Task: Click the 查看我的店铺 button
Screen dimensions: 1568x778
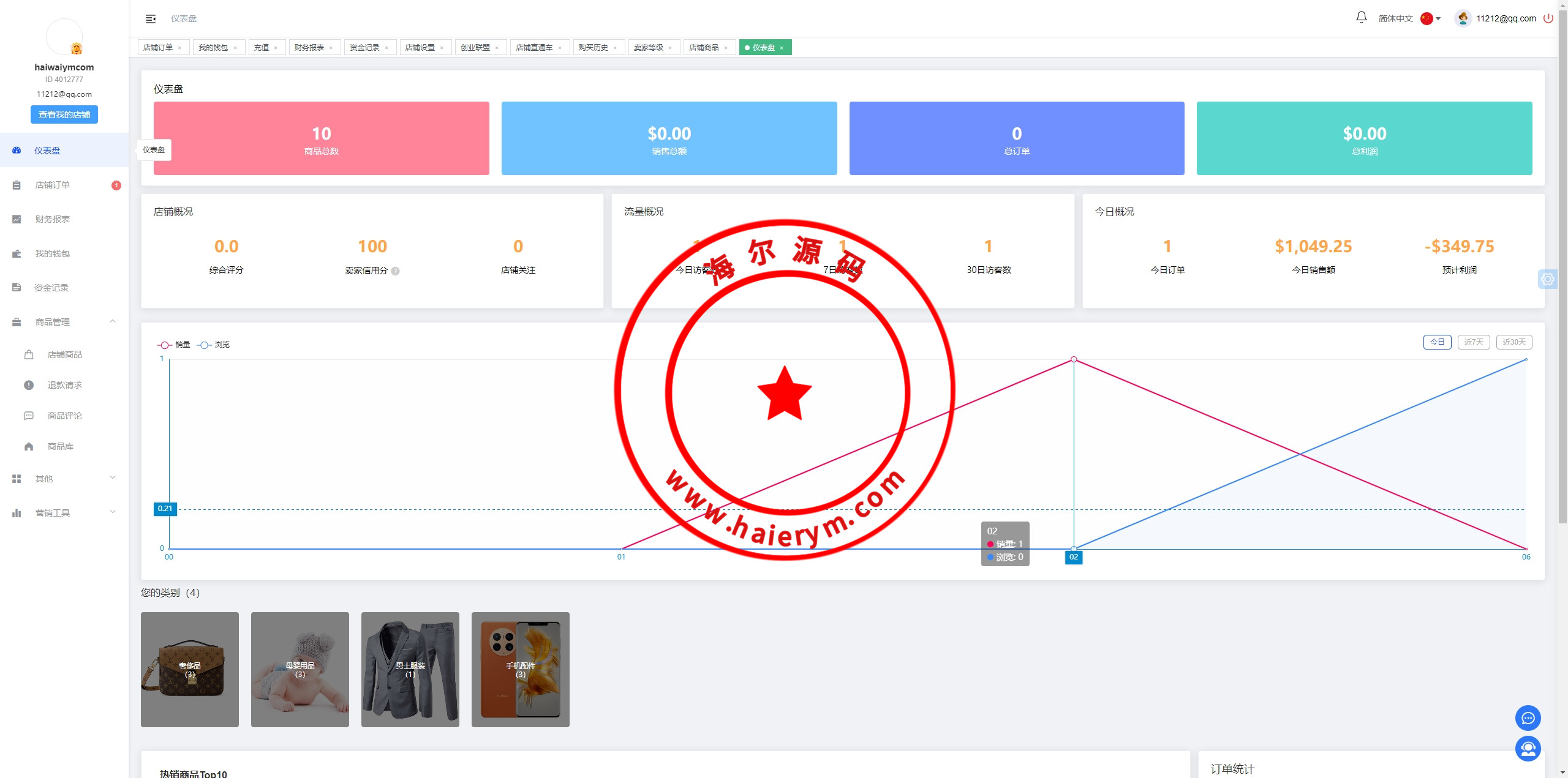Action: coord(64,114)
